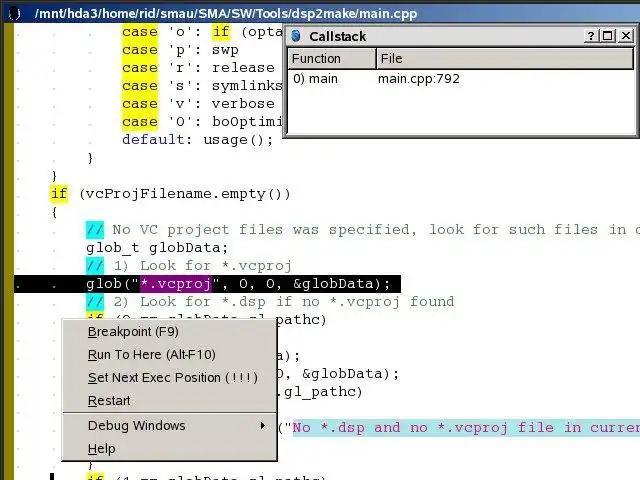Click the Callstack window icon
The height and width of the screenshot is (480, 640).
coord(296,36)
